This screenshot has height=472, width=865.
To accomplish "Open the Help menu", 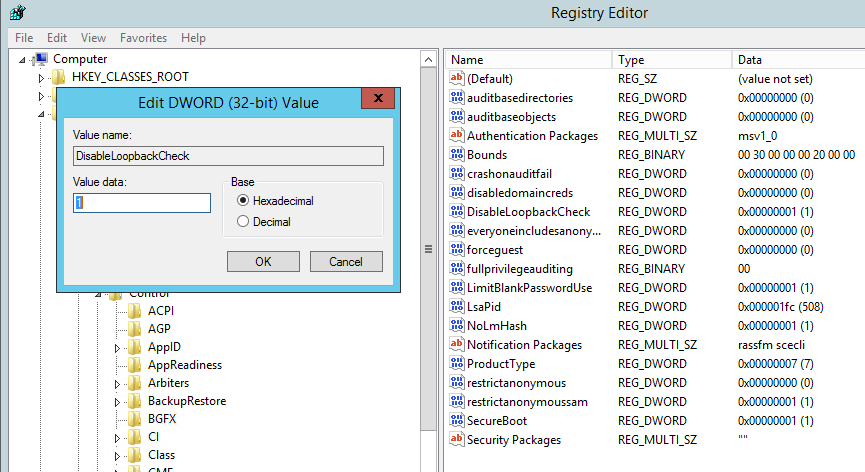I will (x=193, y=37).
